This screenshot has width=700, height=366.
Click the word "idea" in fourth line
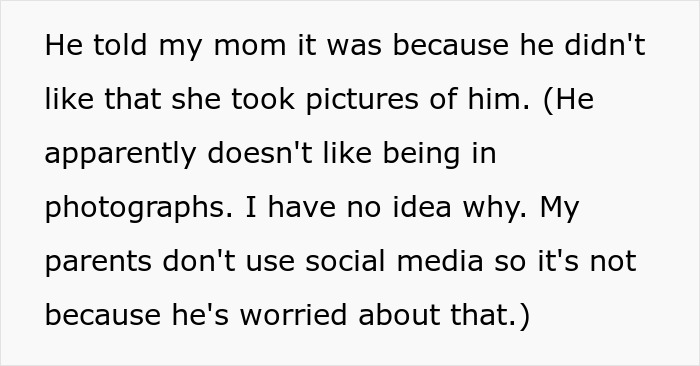[422, 208]
